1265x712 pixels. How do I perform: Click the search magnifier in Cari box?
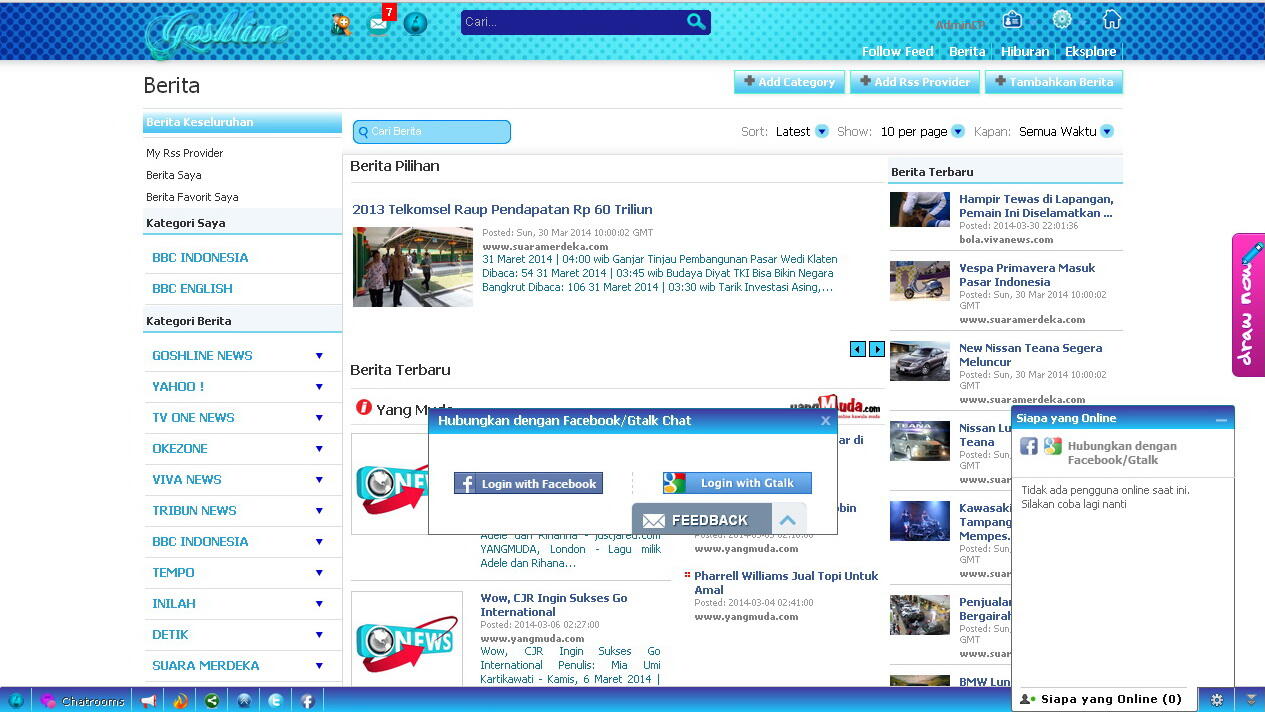pos(696,21)
